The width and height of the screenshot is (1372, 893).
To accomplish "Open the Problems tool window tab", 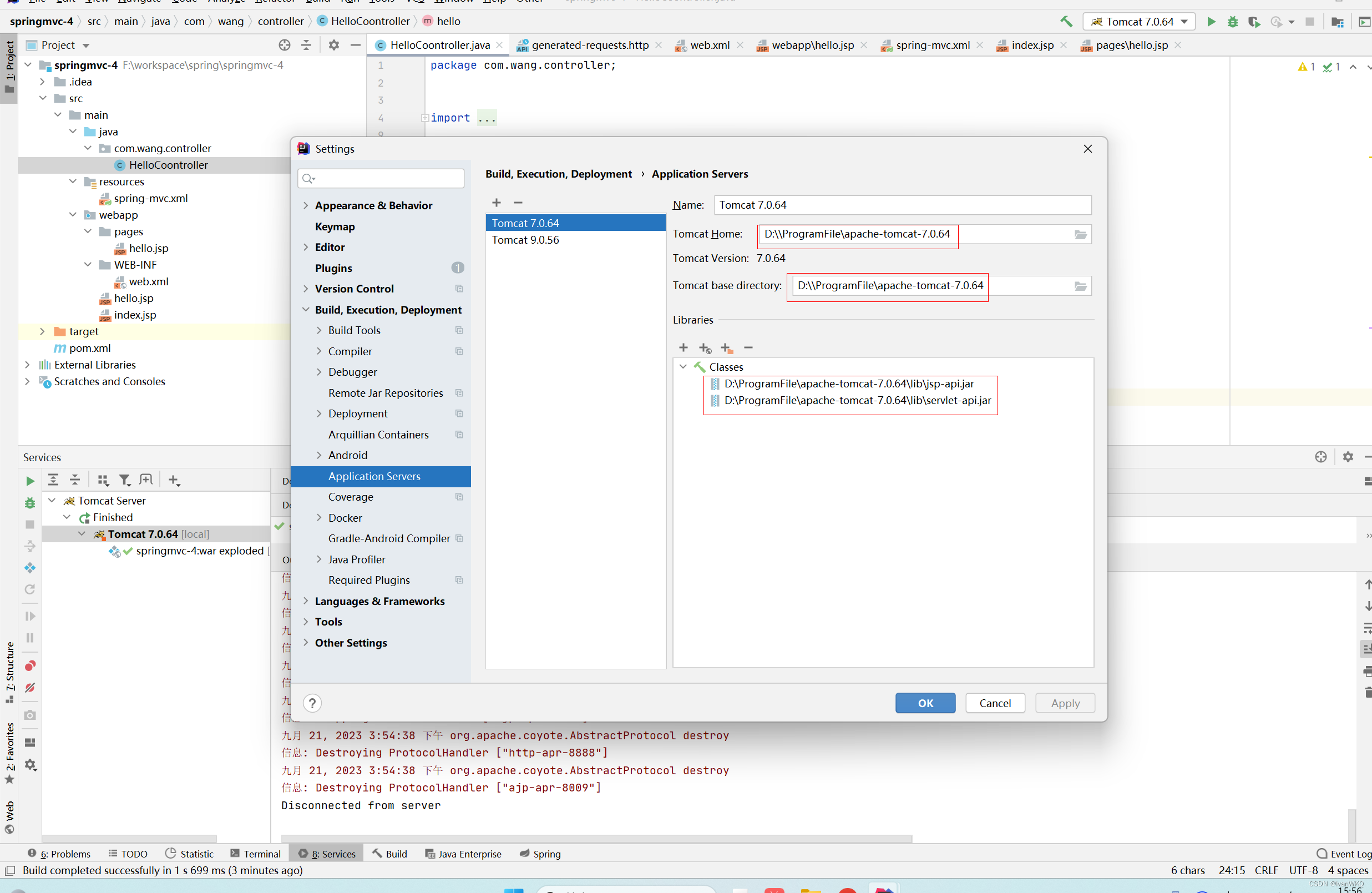I will 59,853.
